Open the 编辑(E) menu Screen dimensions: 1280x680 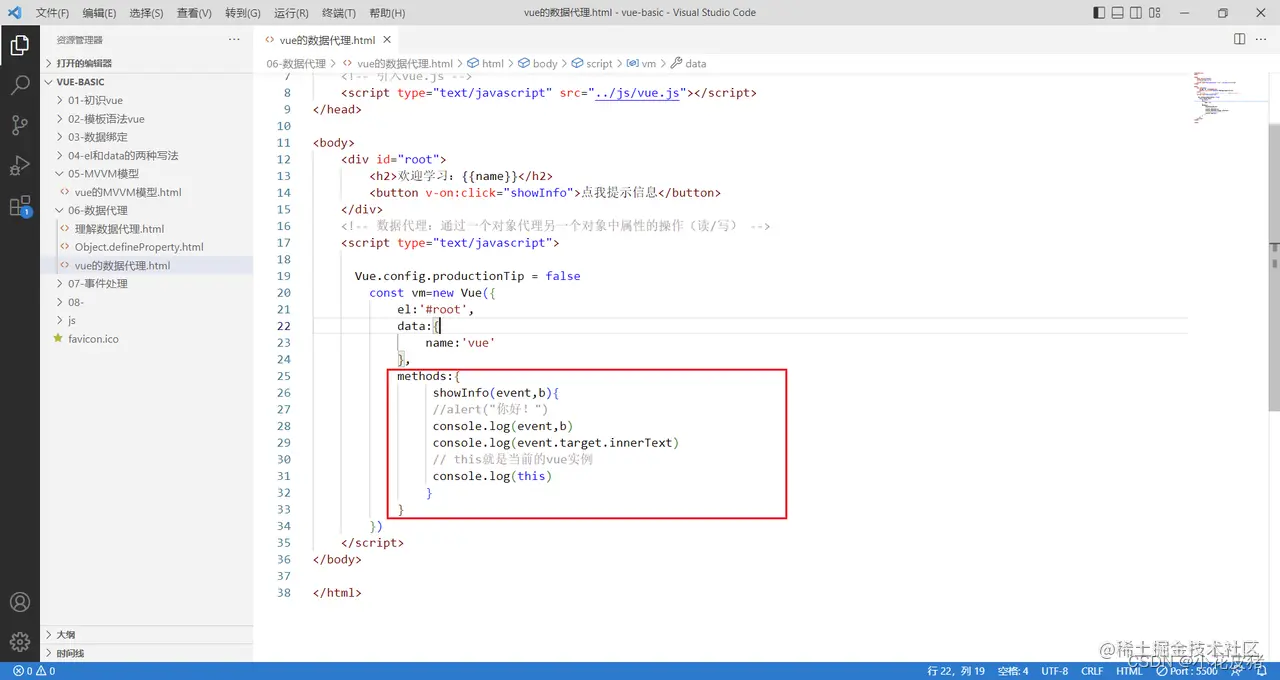(x=99, y=13)
